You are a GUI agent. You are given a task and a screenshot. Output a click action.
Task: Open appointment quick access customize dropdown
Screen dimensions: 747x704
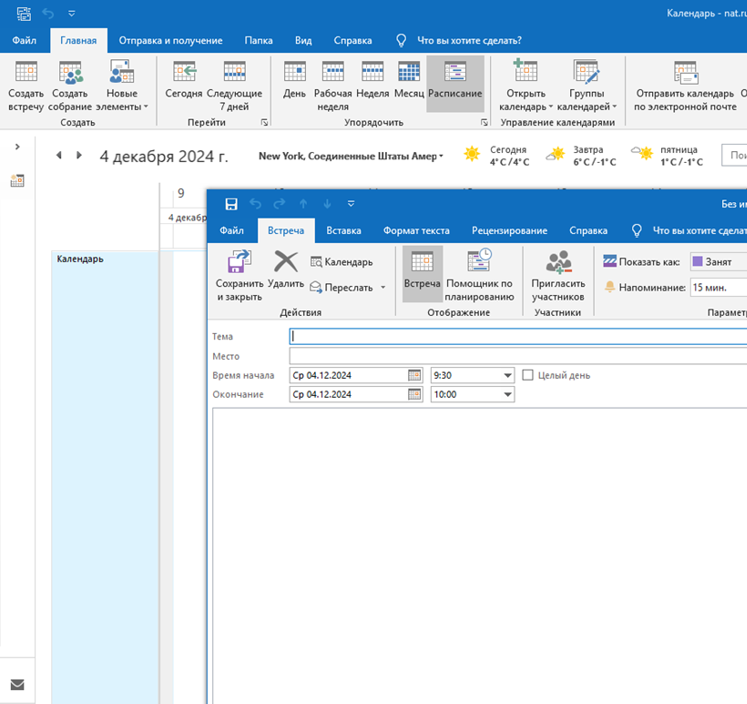351,204
